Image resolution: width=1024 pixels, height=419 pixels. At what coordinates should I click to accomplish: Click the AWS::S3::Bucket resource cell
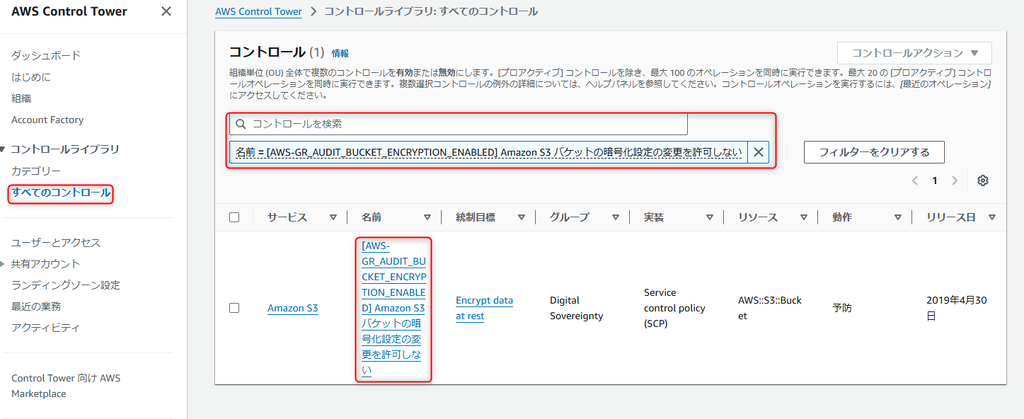point(769,308)
